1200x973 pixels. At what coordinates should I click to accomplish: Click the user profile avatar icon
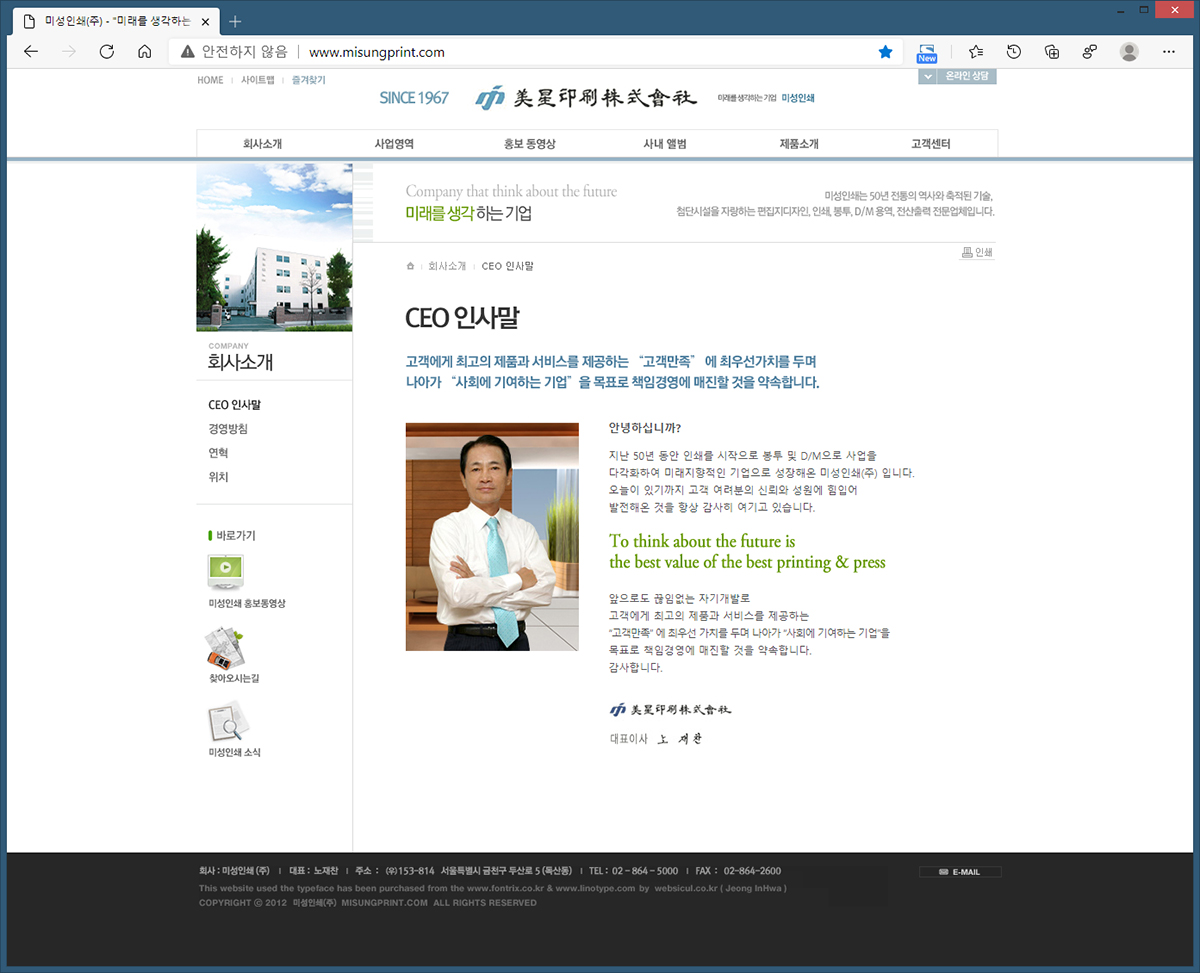click(1129, 52)
